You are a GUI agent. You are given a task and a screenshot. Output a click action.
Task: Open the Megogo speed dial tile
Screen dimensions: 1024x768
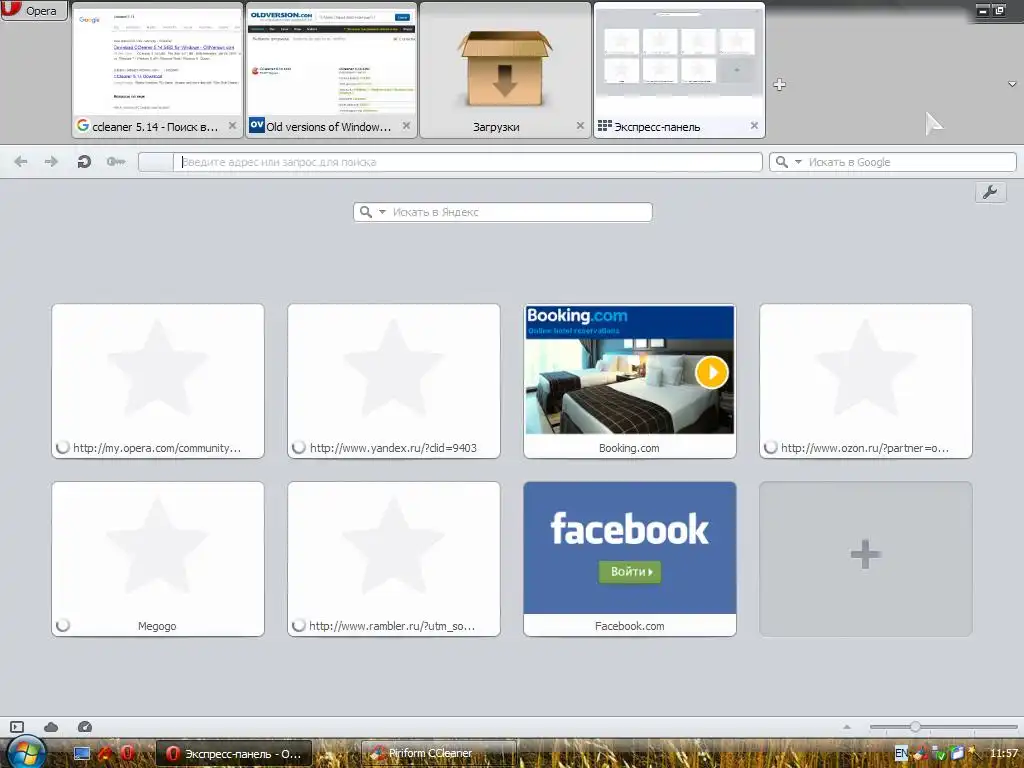pos(158,559)
